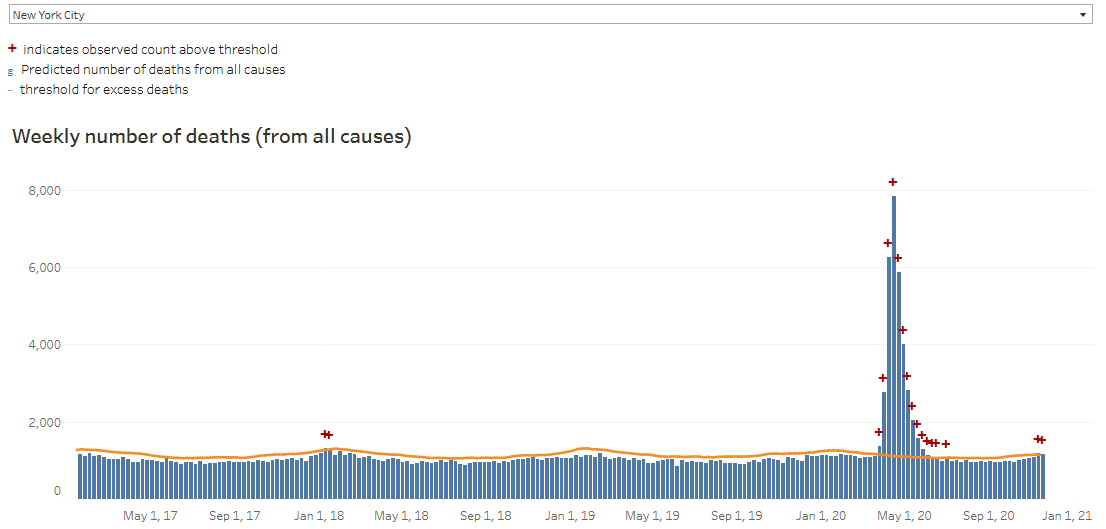
Task: Click the 'May 1, 20' x-axis label
Action: tap(904, 516)
